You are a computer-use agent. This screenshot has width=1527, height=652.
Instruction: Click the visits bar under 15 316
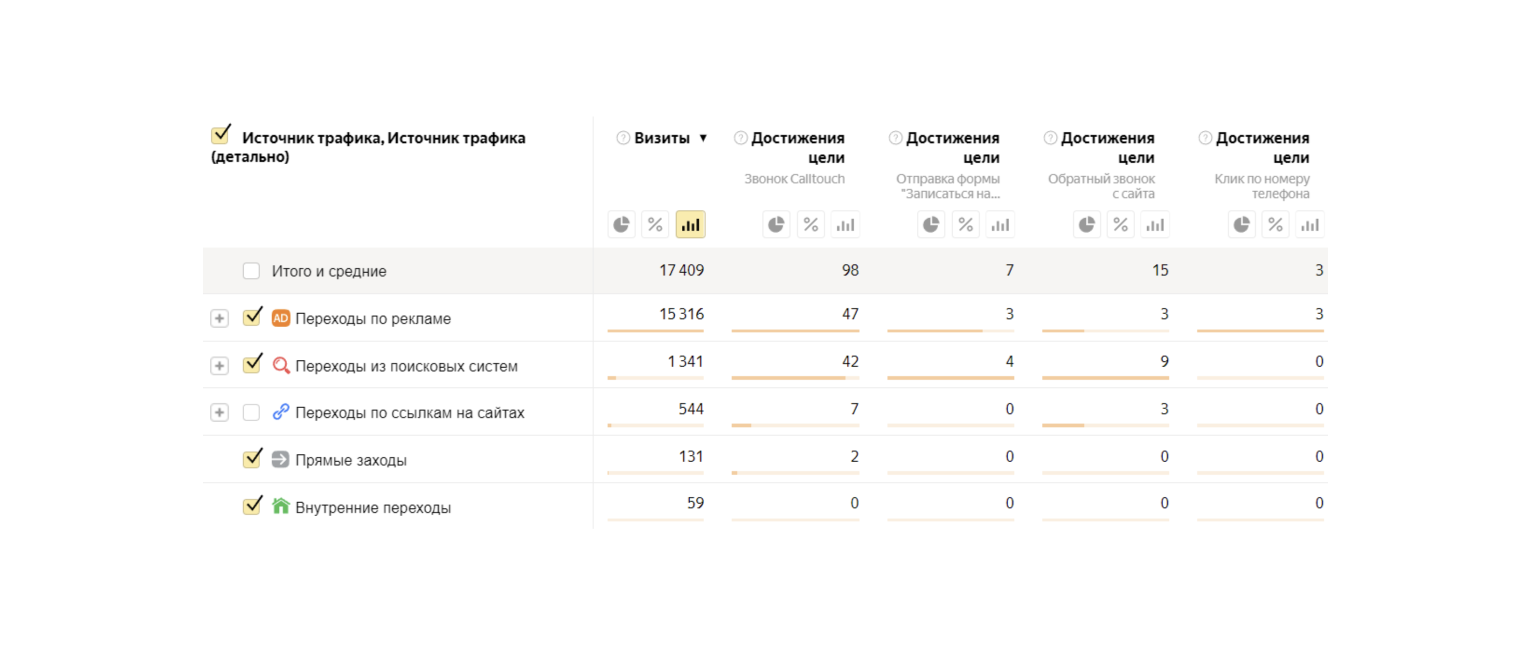click(655, 331)
